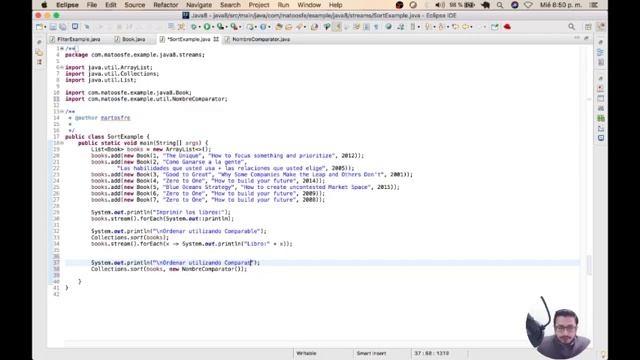Click the Open Type toolbar icon
The image size is (640, 360).
point(279,27)
